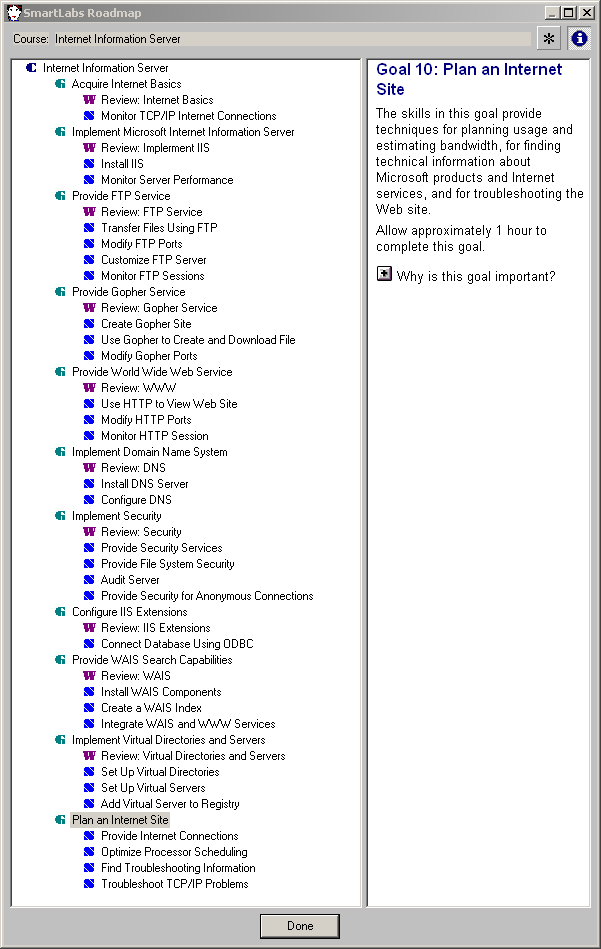Select Monitor Server Performance lab
This screenshot has width=601, height=949.
[x=167, y=180]
